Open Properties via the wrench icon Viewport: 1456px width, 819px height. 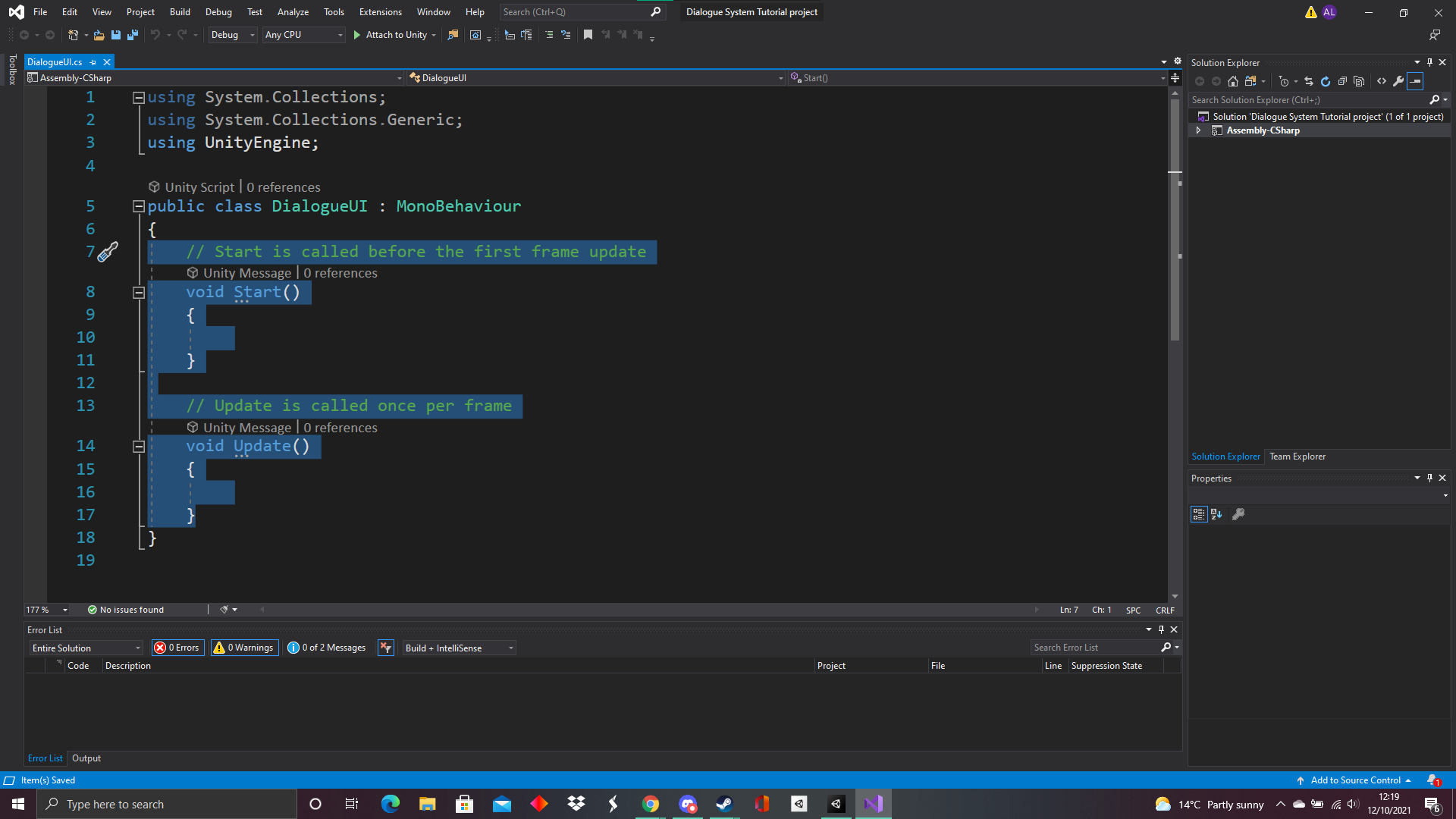coord(1399,81)
